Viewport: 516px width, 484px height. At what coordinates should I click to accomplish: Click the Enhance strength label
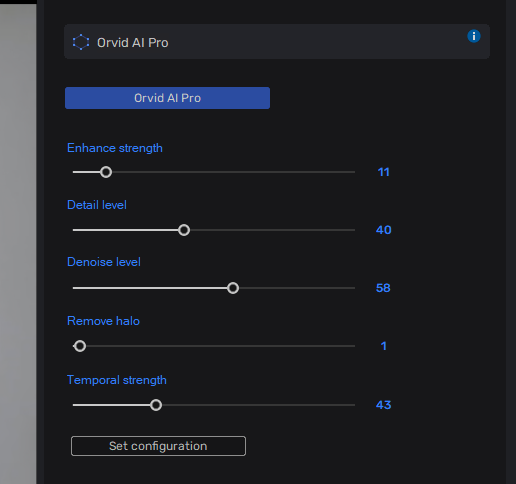tap(115, 148)
